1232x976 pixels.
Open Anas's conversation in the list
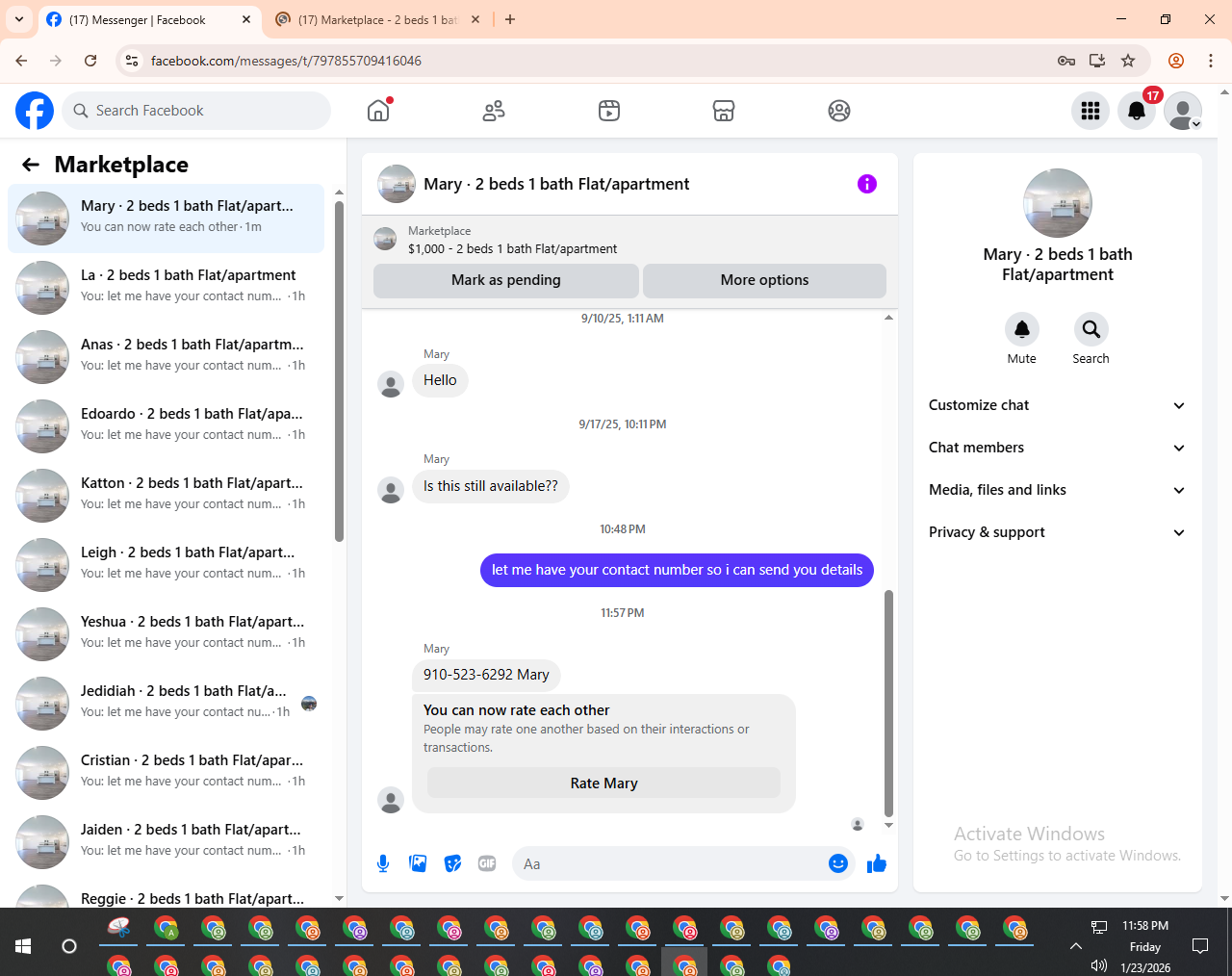coord(167,357)
